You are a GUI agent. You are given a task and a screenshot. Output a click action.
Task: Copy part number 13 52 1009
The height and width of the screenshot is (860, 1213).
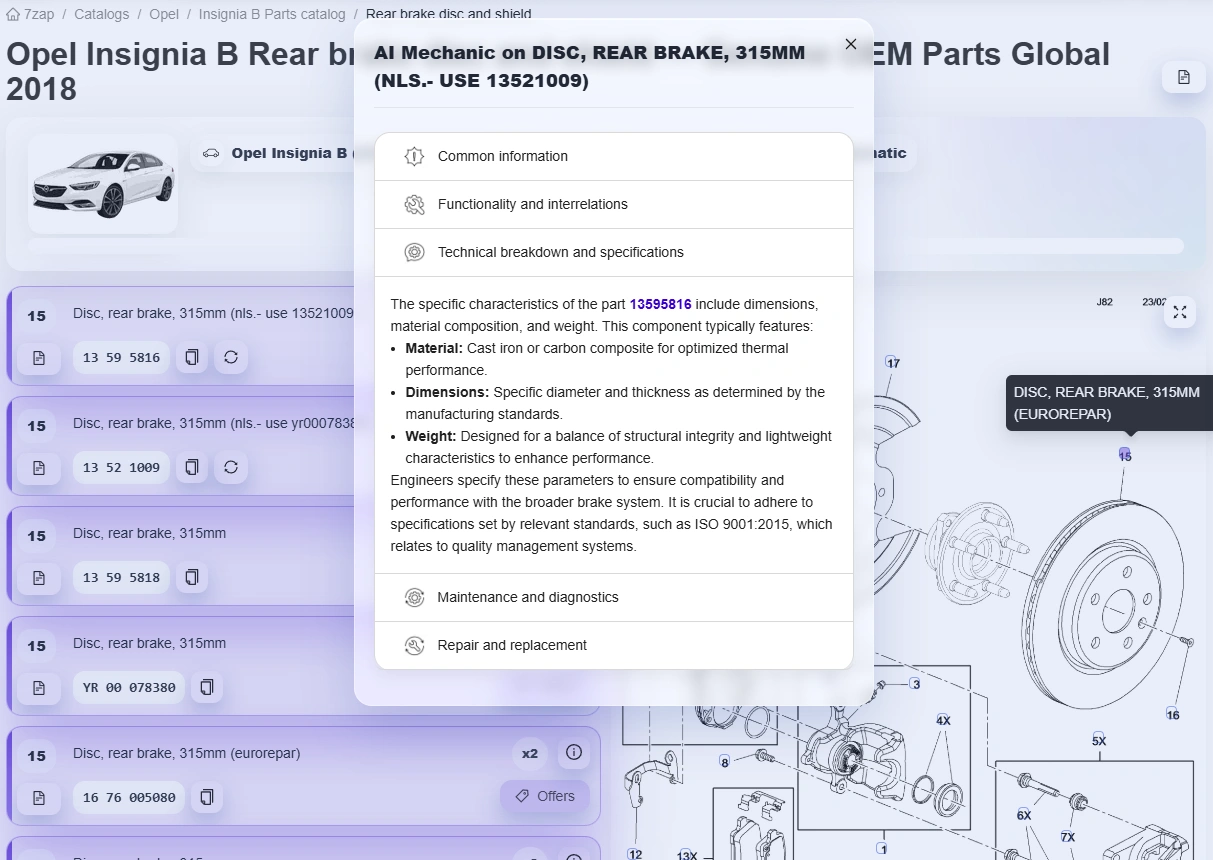pyautogui.click(x=192, y=467)
